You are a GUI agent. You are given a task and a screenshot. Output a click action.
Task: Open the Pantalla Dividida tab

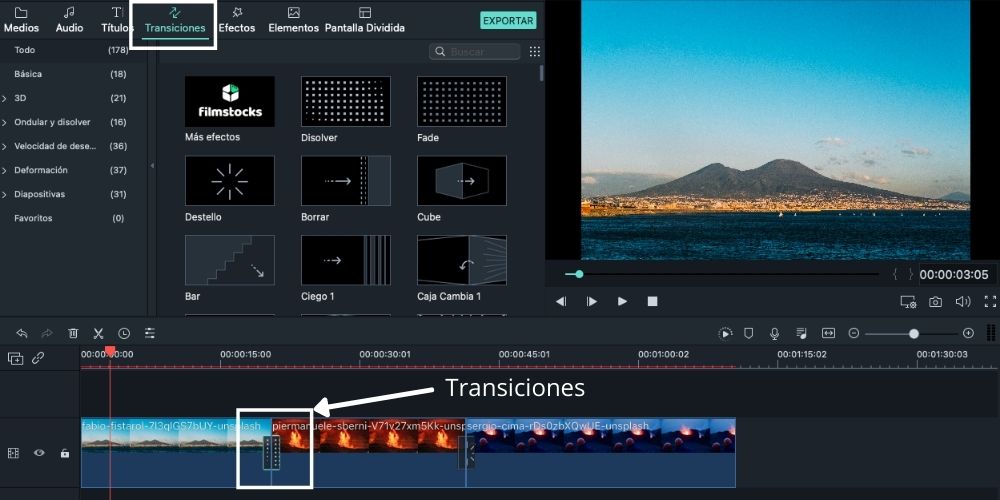point(365,20)
